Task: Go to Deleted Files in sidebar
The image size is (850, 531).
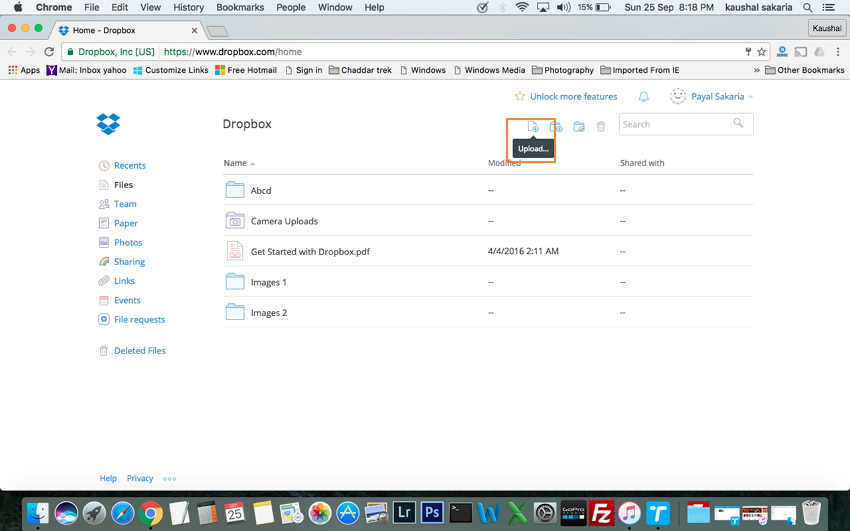Action: (139, 351)
